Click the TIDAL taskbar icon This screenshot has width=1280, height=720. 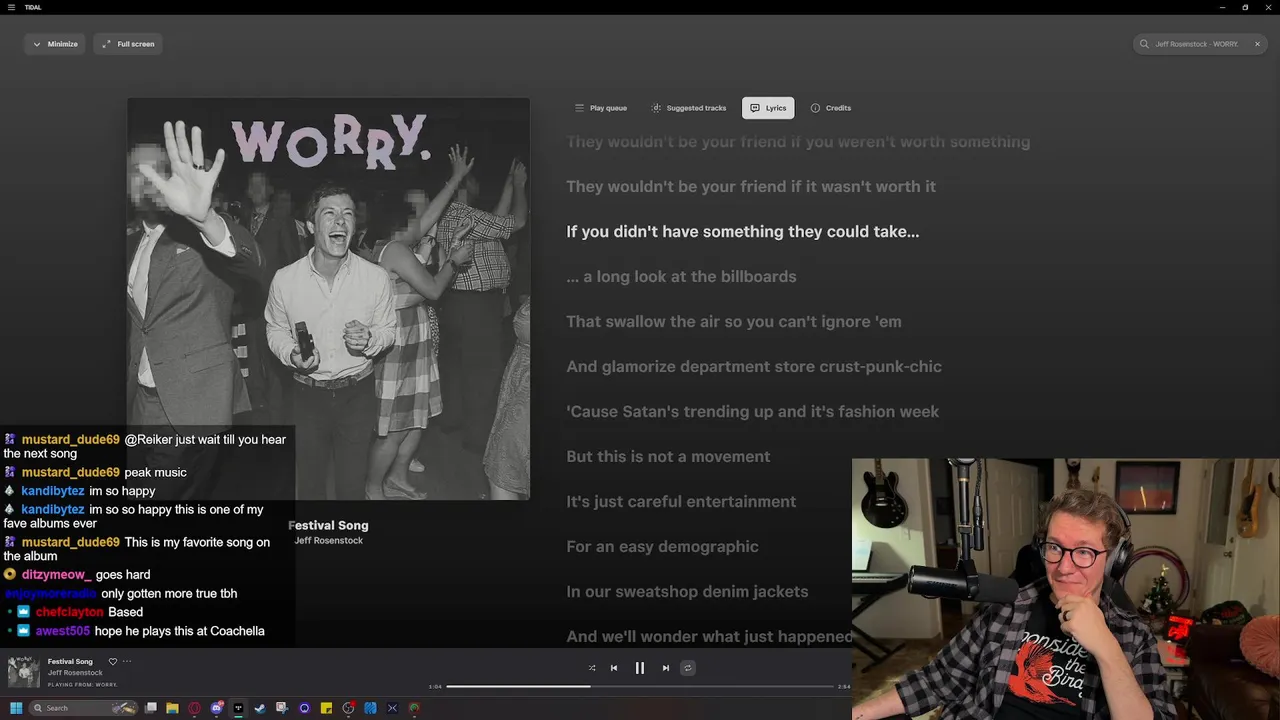coord(238,708)
